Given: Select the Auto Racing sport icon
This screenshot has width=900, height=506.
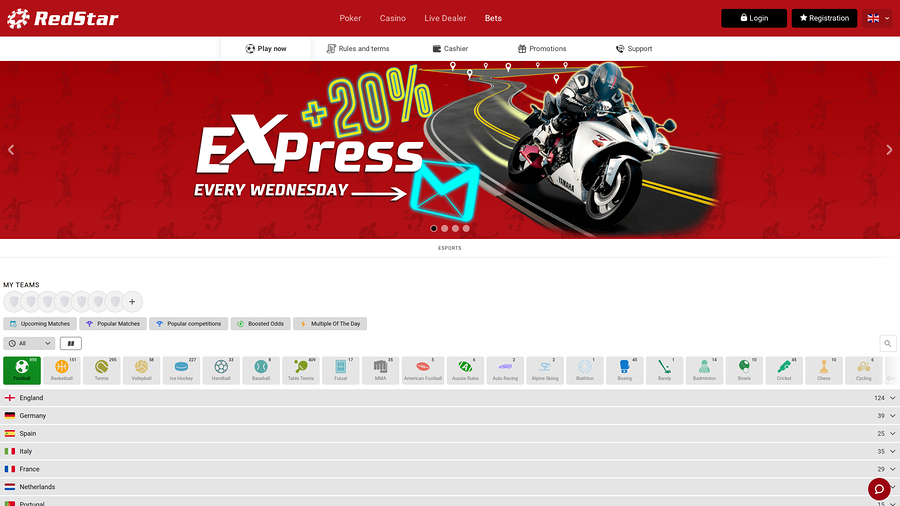Looking at the screenshot, I should coord(505,370).
